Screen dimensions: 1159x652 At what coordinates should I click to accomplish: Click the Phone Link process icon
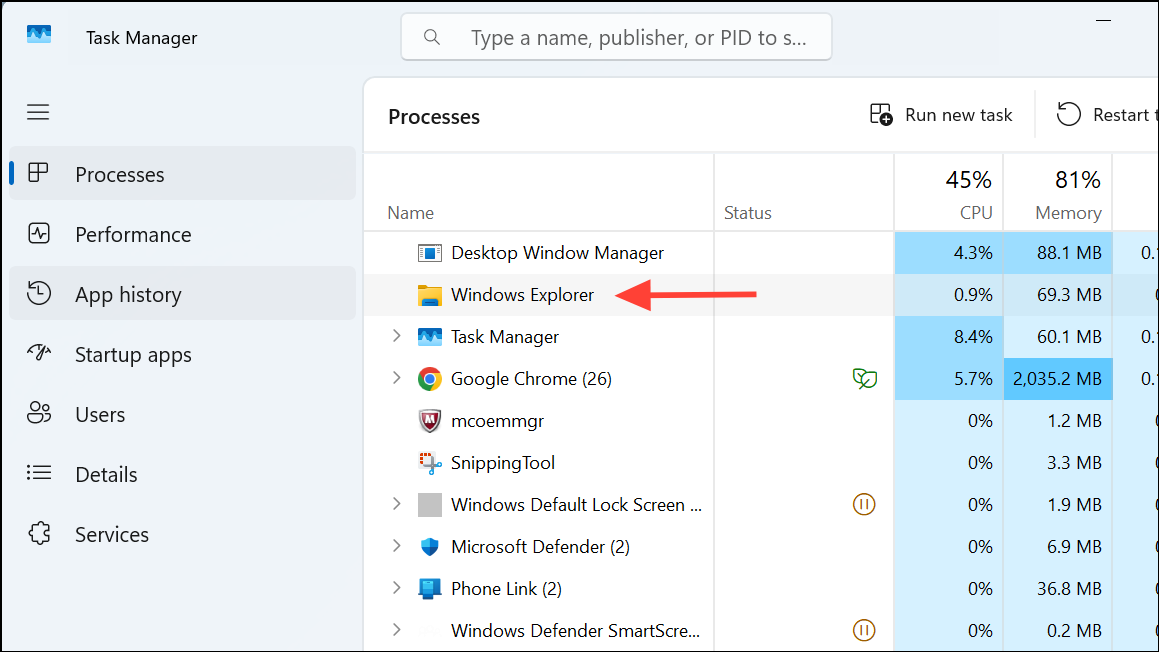click(429, 589)
